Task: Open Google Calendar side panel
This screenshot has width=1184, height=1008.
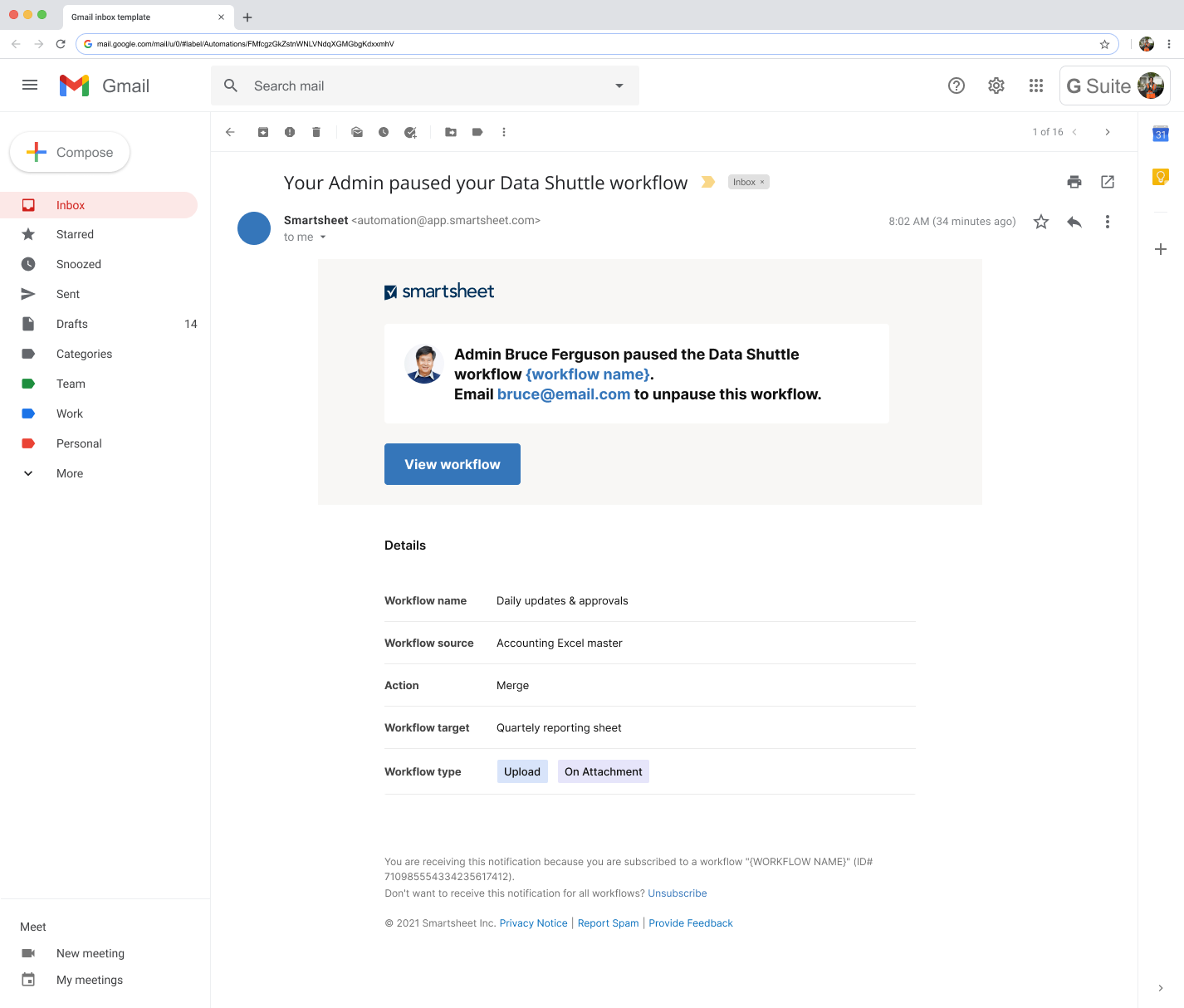Action: pyautogui.click(x=1161, y=134)
